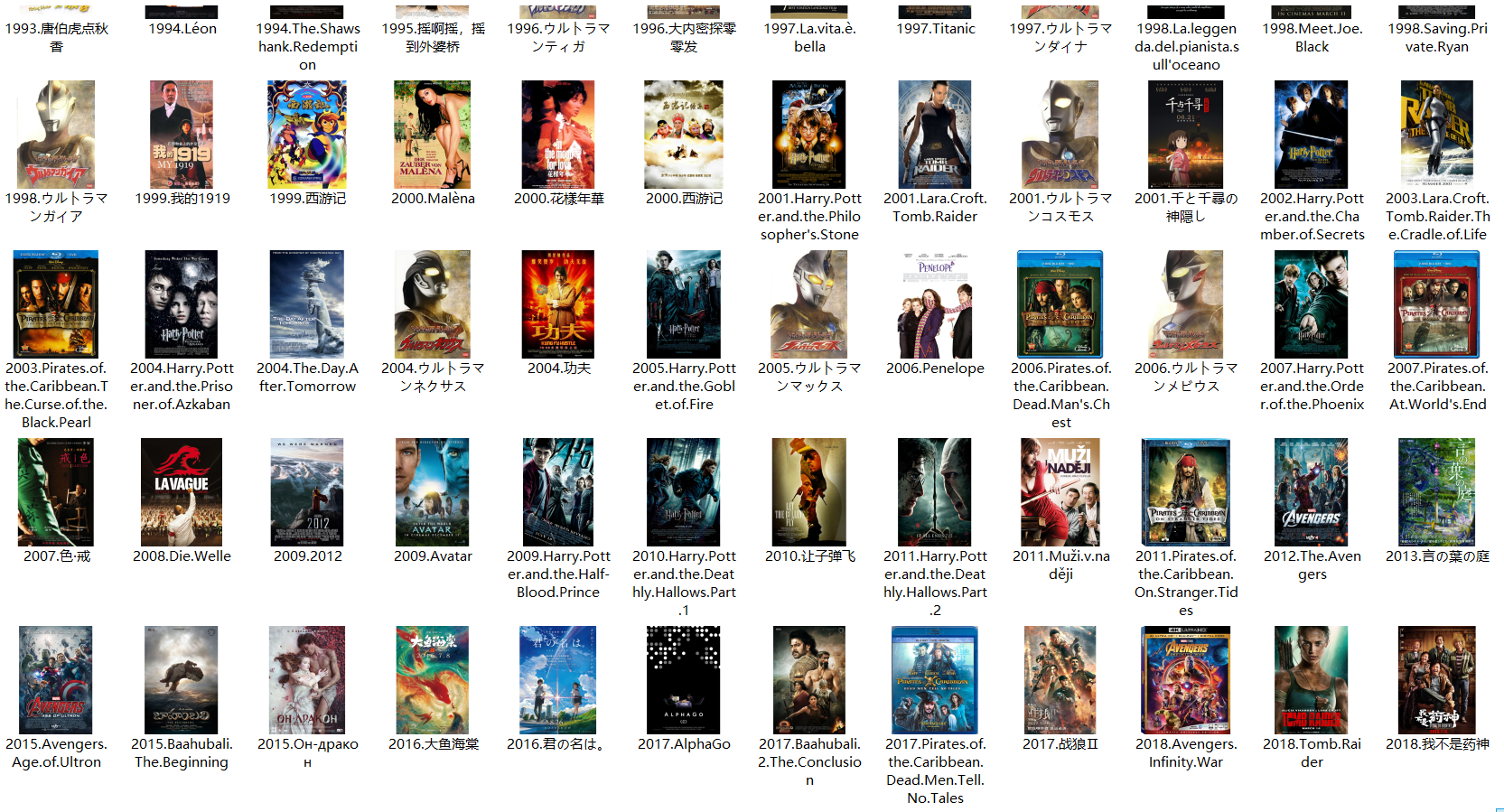
Task: Select the 2016.君の名は。 folder
Action: (x=558, y=679)
